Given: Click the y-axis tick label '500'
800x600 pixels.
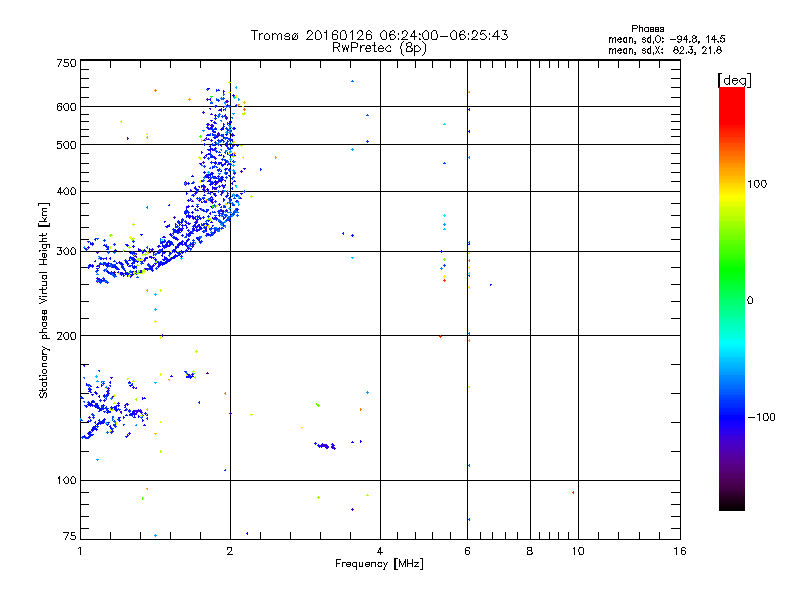Looking at the screenshot, I should 66,145.
